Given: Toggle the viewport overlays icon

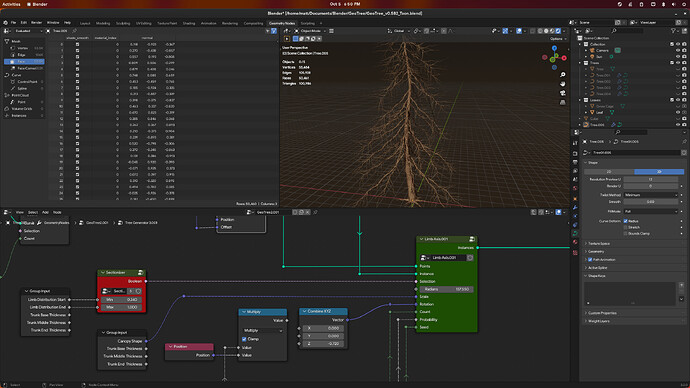Looking at the screenshot, I should click(519, 31).
